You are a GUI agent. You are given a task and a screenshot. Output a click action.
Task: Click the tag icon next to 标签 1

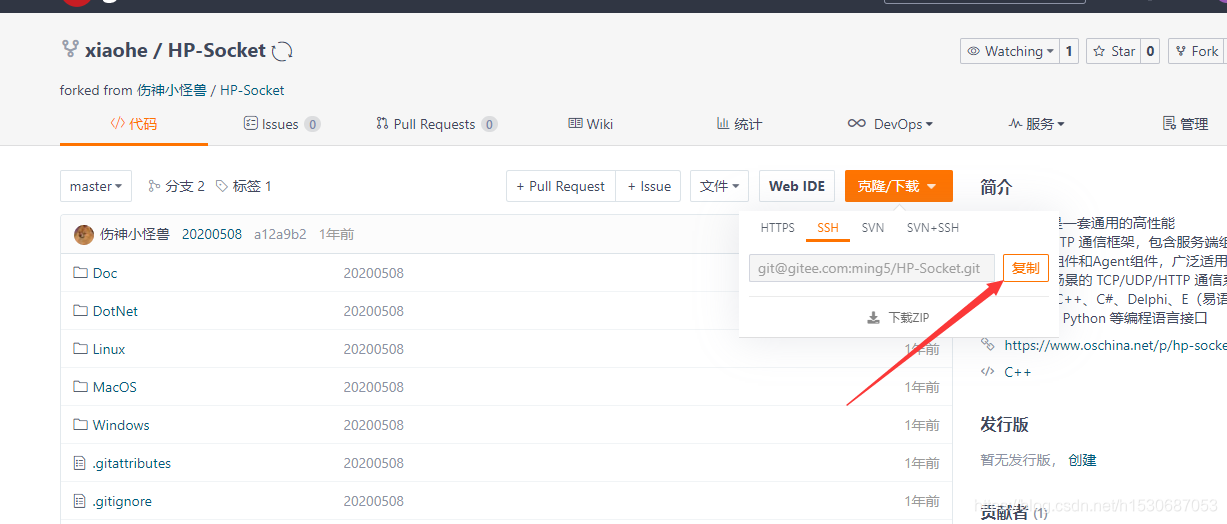coord(222,186)
